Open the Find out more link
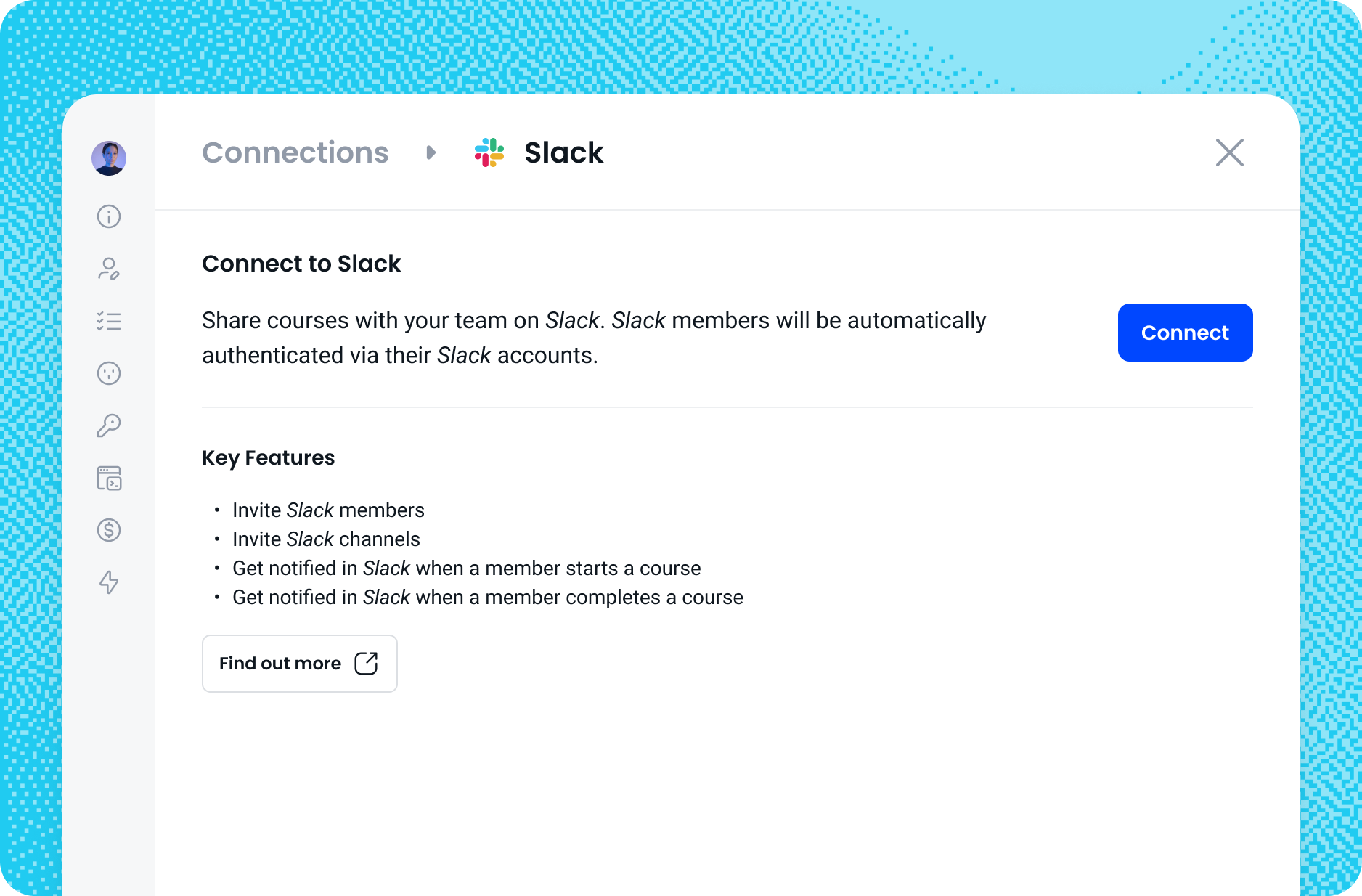 point(300,664)
